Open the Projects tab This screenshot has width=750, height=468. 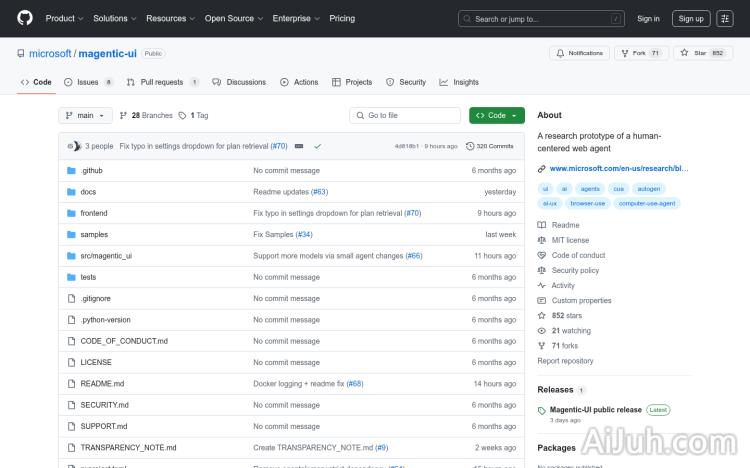[352, 82]
